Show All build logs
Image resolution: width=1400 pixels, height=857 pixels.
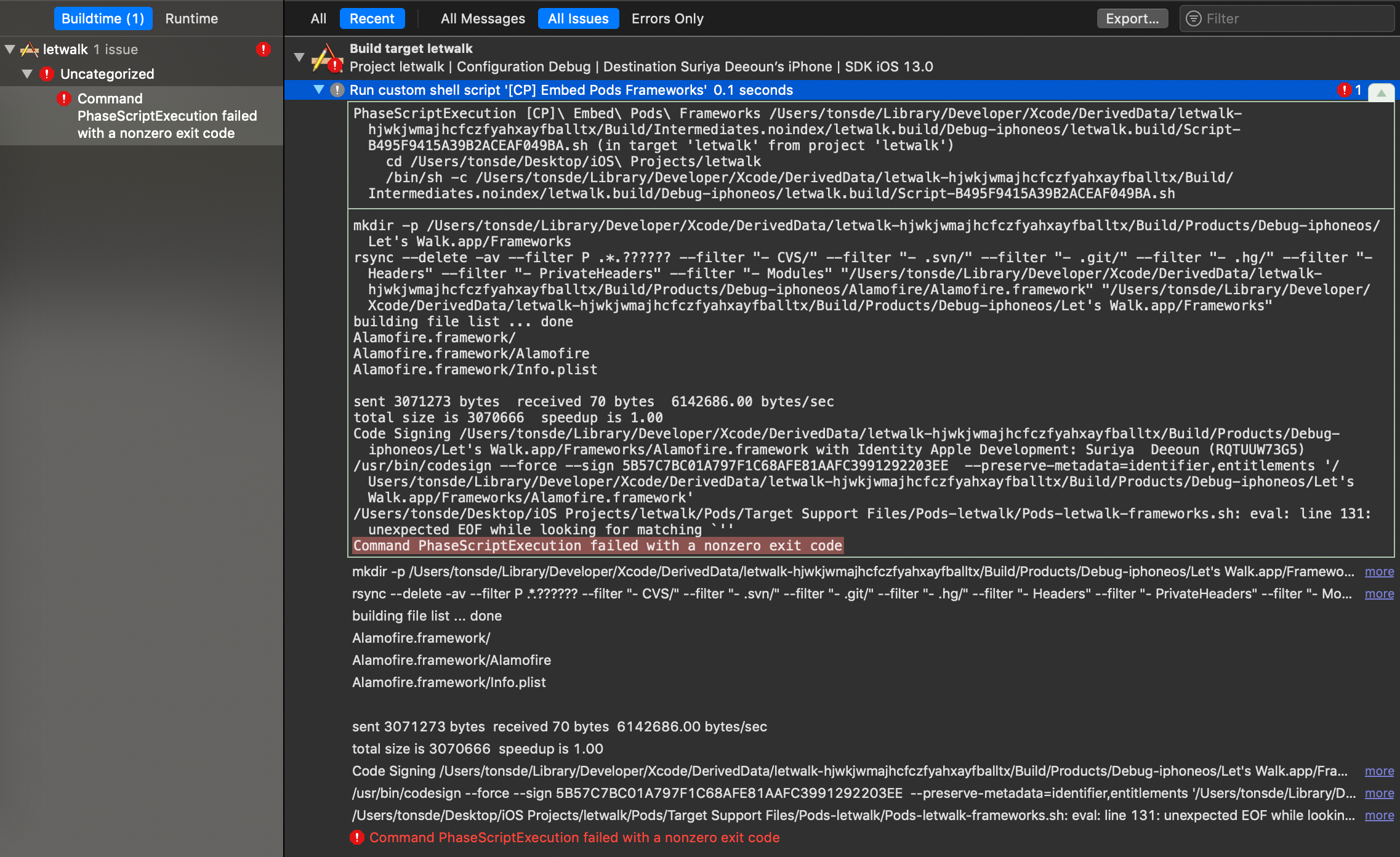pos(318,18)
